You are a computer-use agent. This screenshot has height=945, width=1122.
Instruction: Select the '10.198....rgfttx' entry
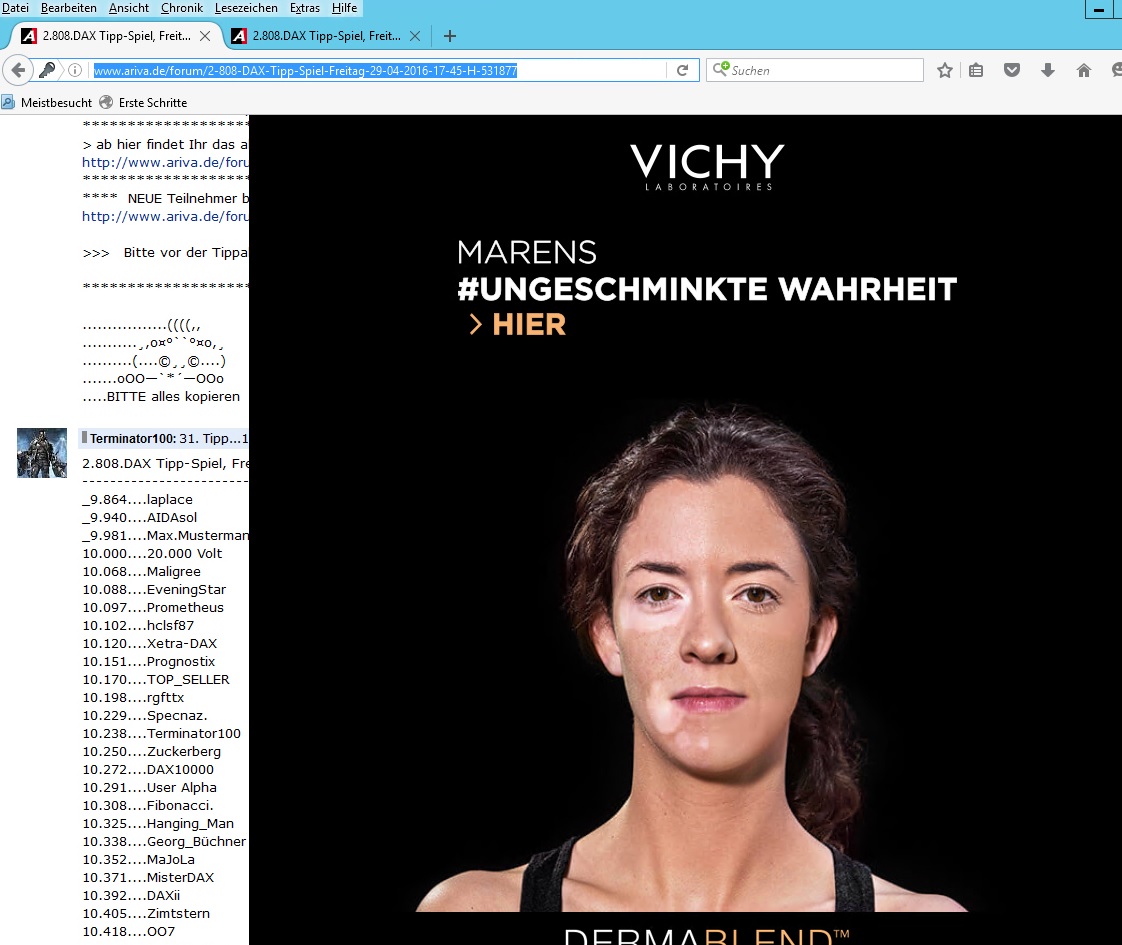[133, 697]
